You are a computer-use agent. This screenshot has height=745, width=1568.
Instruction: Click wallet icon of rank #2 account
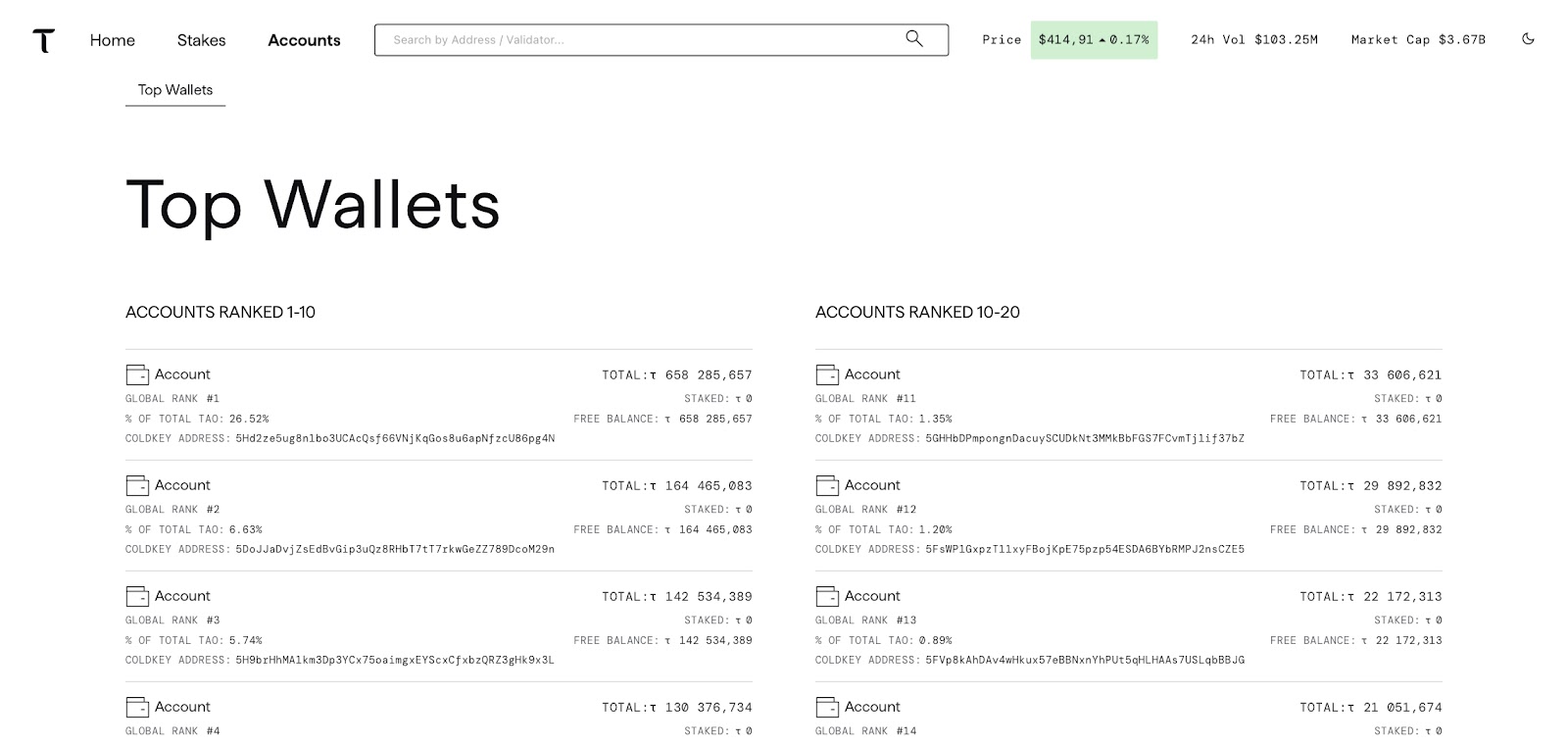pos(137,485)
